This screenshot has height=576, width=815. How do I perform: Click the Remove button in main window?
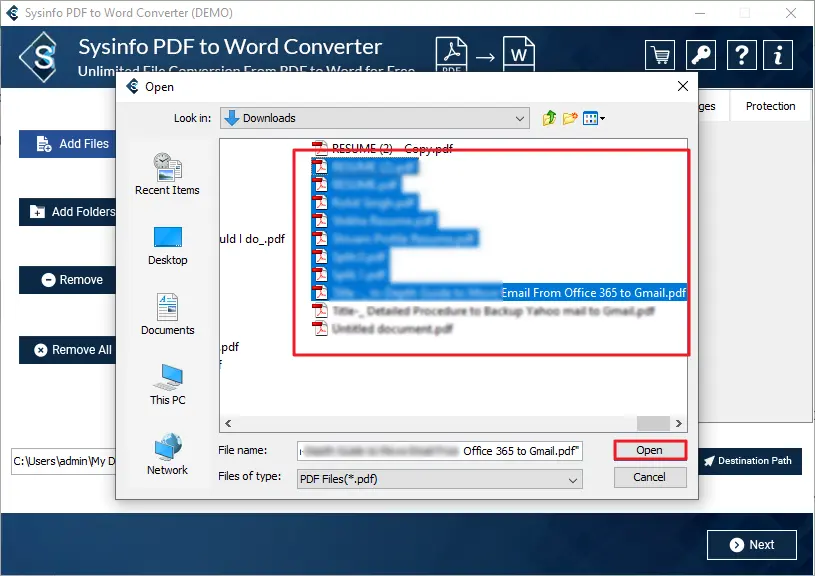68,280
